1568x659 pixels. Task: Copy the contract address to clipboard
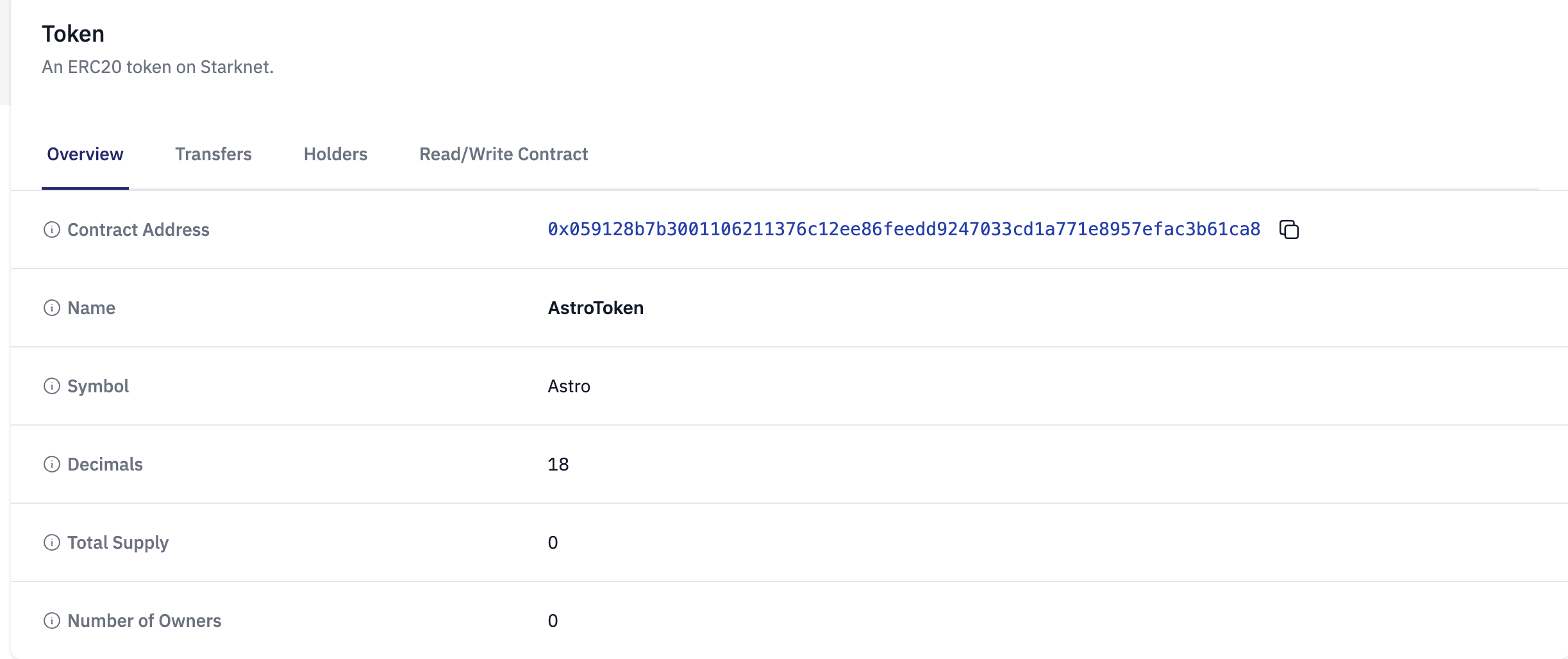[x=1289, y=229]
